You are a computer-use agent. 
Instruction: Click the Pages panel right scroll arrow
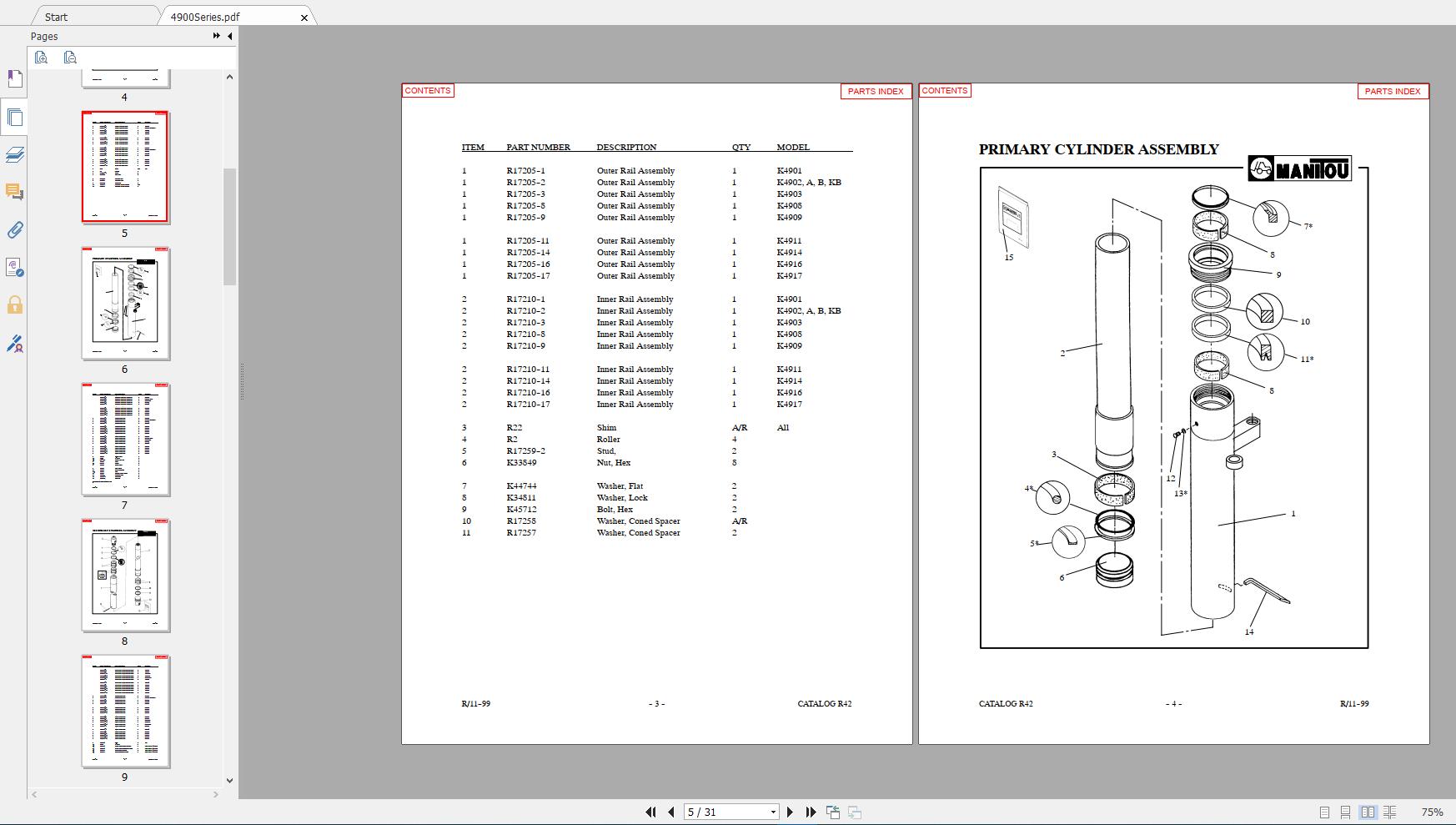click(x=216, y=795)
